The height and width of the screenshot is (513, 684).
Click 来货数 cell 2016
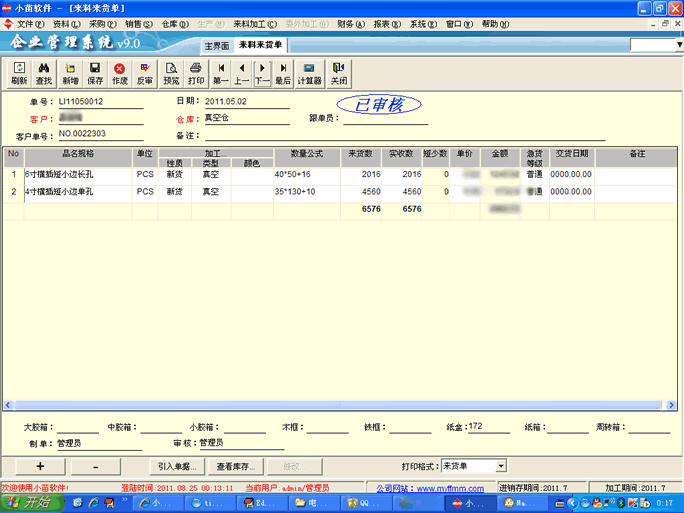coord(361,174)
